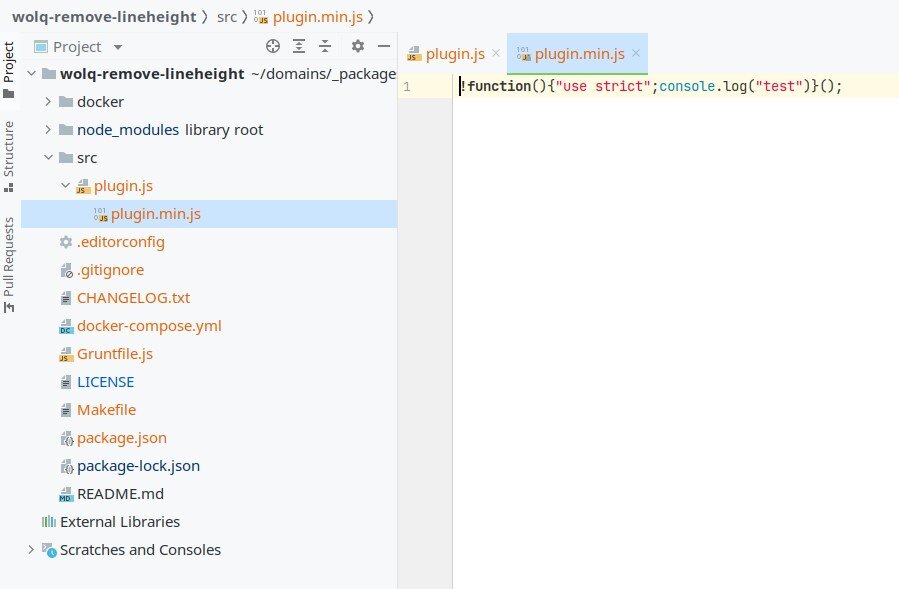The image size is (899, 589).
Task: Click the locate file crosshair icon
Action: [273, 46]
